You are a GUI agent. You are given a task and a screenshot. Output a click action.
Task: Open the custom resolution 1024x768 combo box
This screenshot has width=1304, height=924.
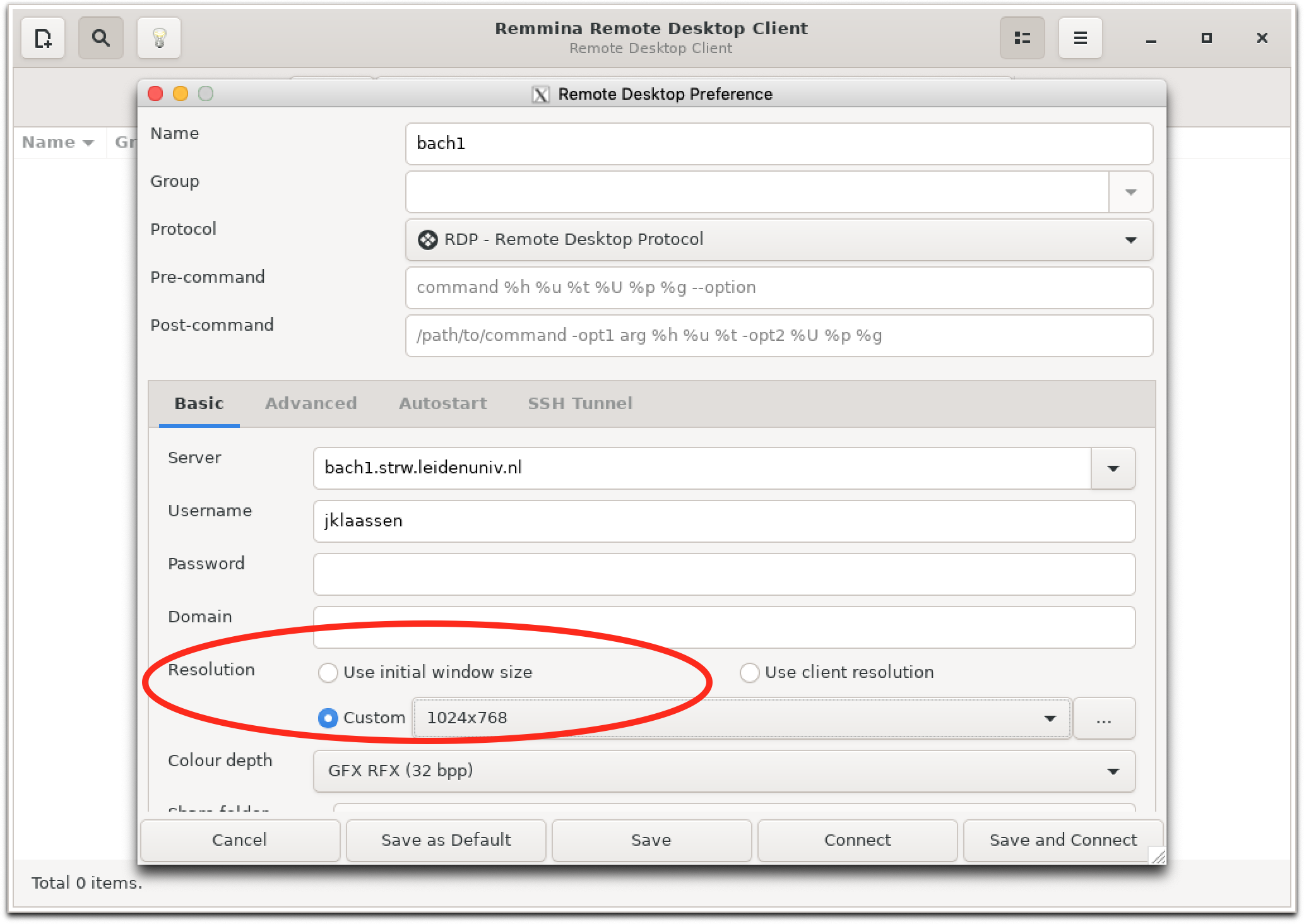coord(742,718)
